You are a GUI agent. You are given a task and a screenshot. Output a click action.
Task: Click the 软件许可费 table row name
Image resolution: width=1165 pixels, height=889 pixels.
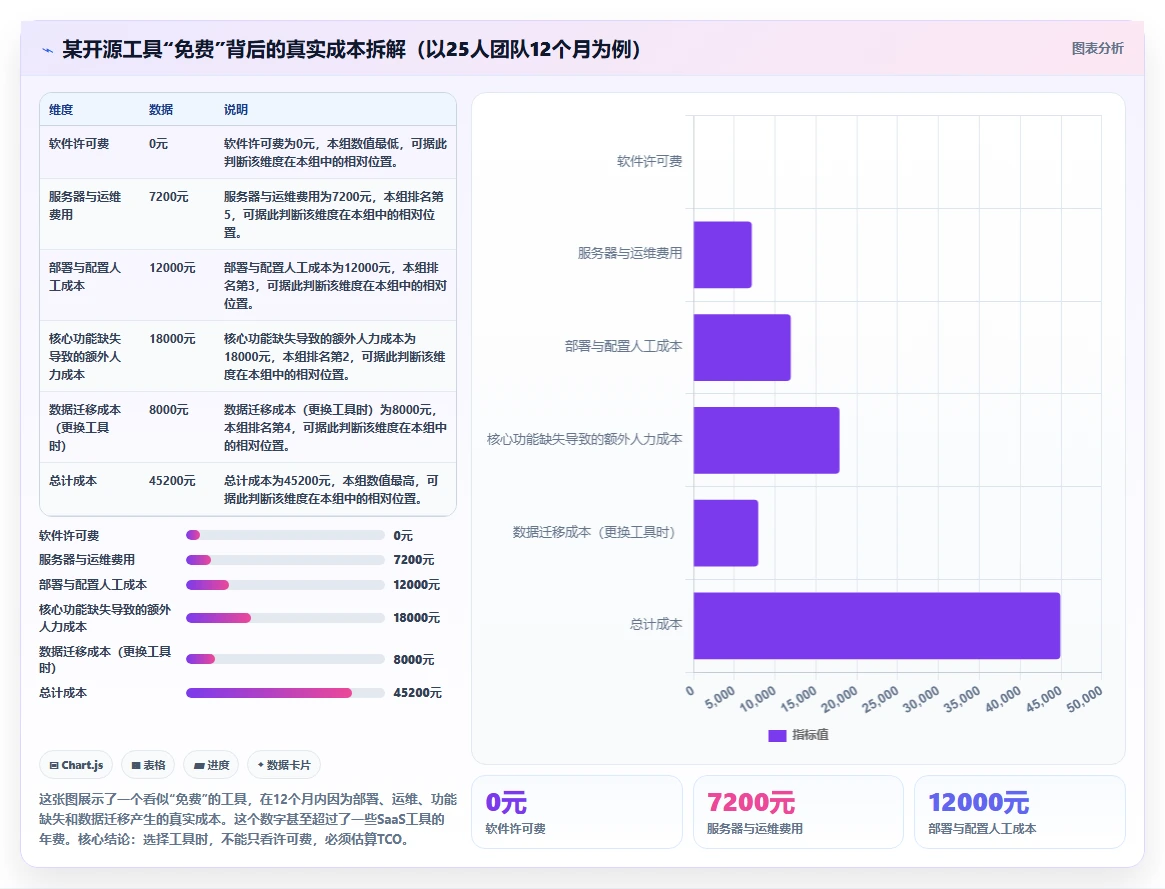coord(79,144)
